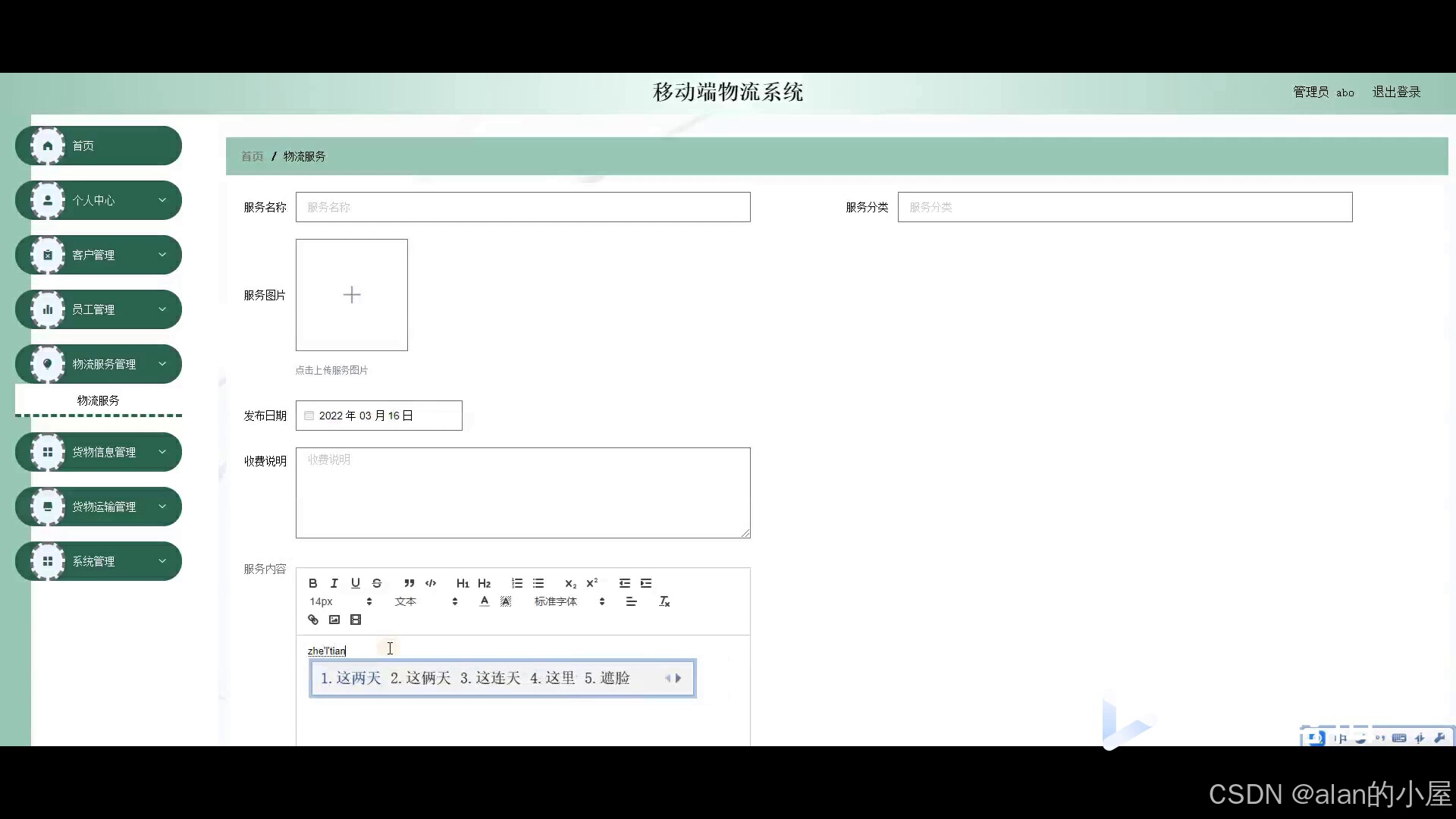Toggle strikethrough text formatting

[377, 583]
